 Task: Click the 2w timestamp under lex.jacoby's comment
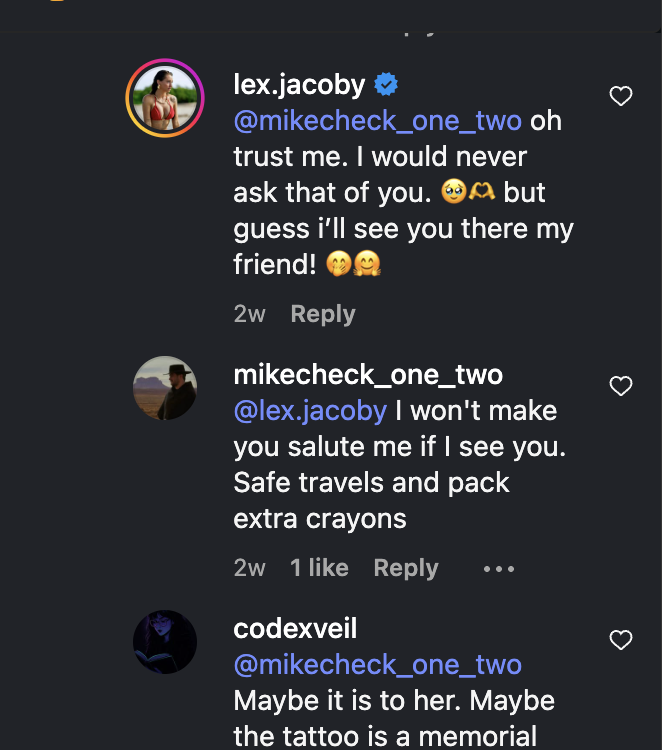(249, 314)
